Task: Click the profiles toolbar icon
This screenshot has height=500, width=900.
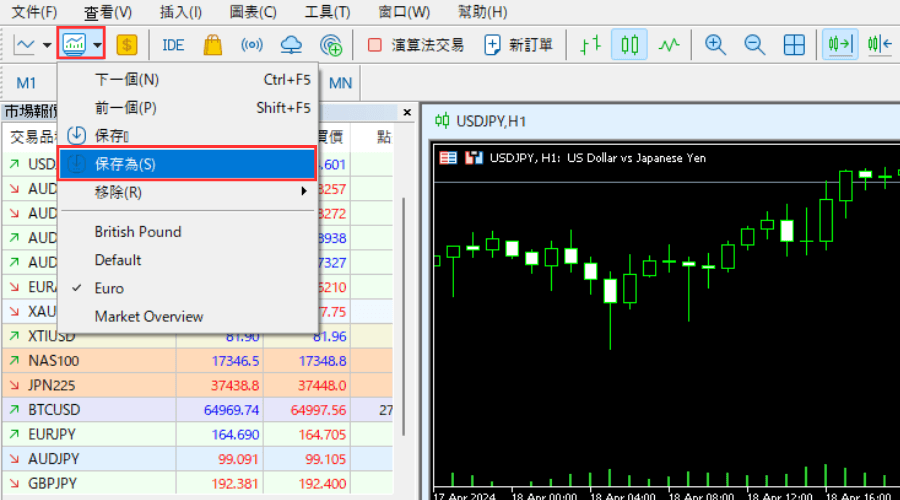Action: [74, 45]
